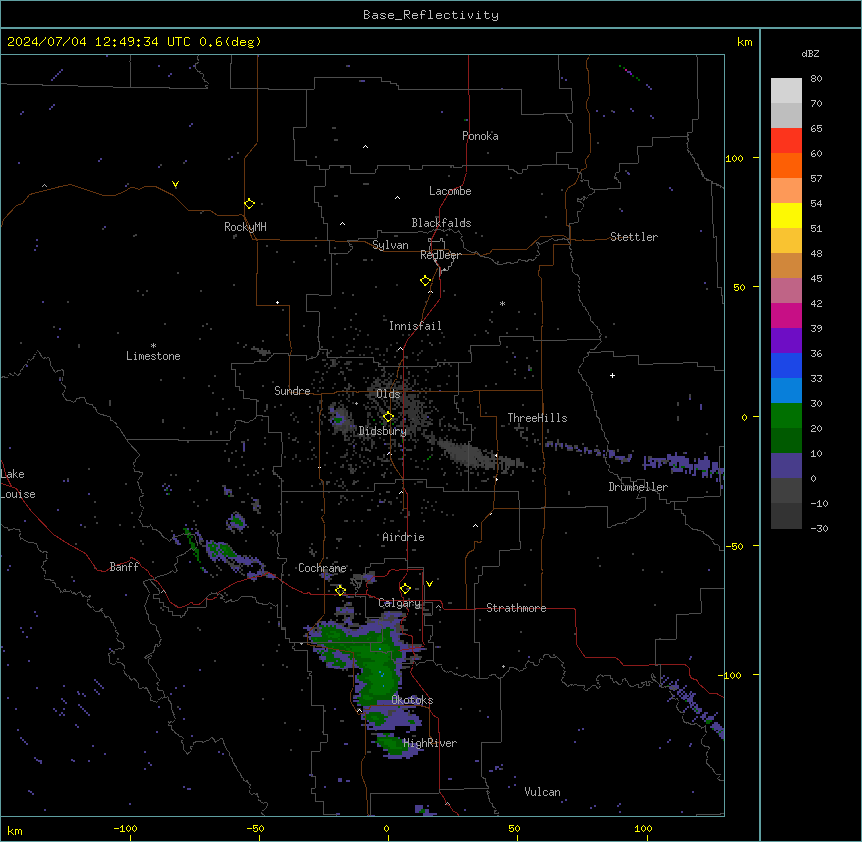Viewport: 862px width, 842px height.
Task: Click the RedDeer city label
Action: click(440, 255)
